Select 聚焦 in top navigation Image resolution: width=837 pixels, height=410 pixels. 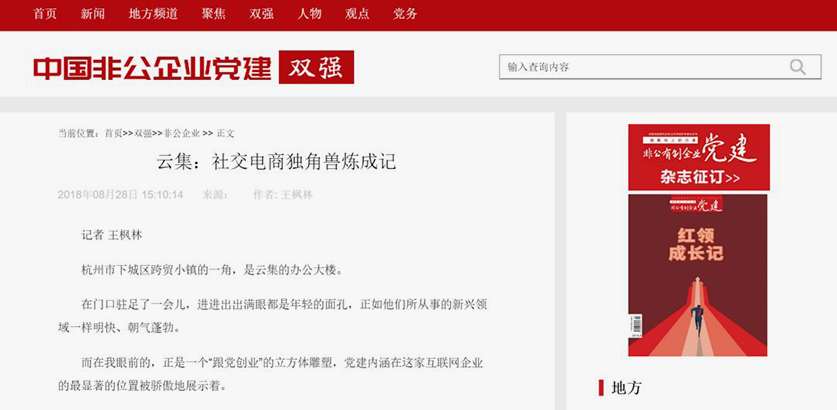[x=214, y=14]
